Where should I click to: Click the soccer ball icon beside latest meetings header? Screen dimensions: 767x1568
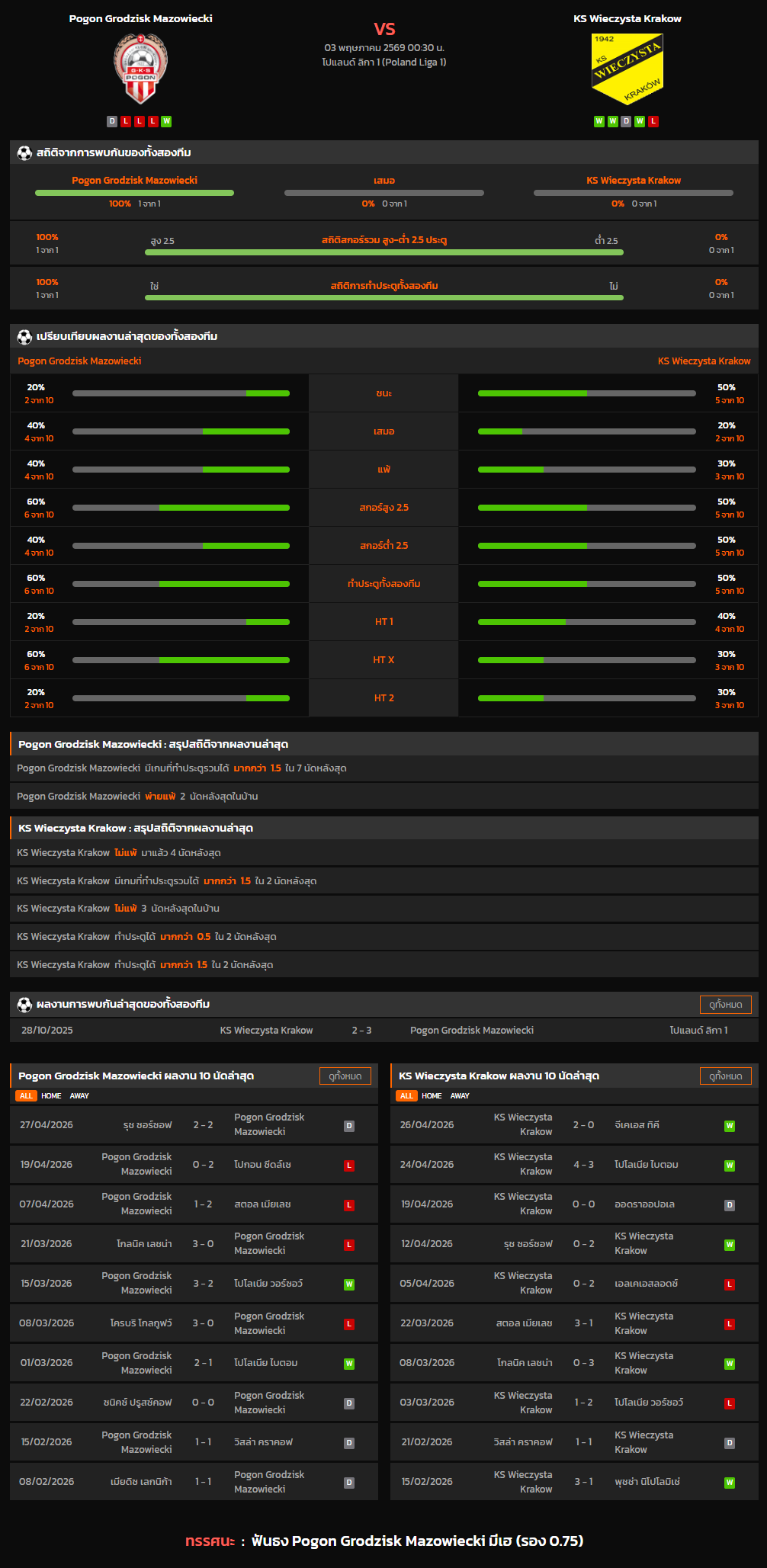click(24, 1004)
